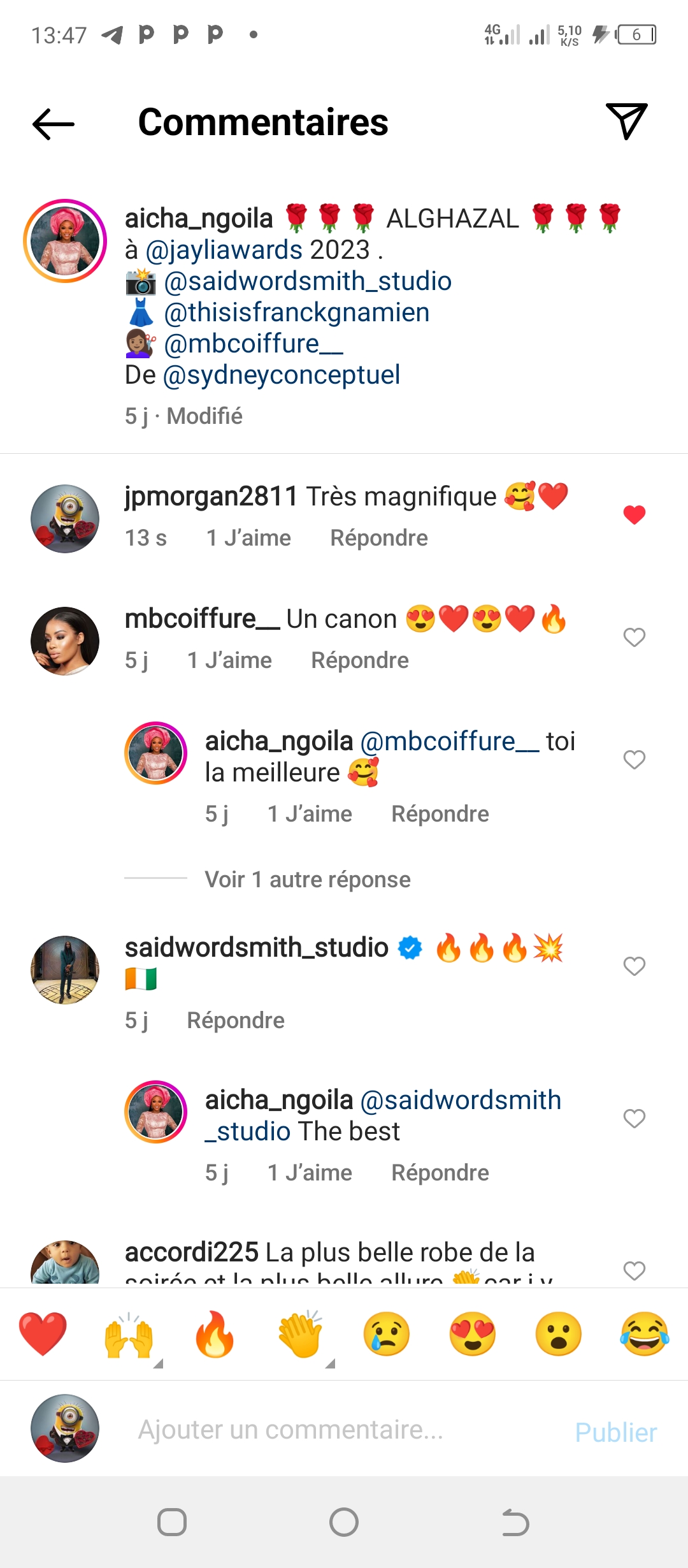The width and height of the screenshot is (688, 1568).
Task: Open aicha_ngoila's story profile picture in caption
Action: point(65,241)
